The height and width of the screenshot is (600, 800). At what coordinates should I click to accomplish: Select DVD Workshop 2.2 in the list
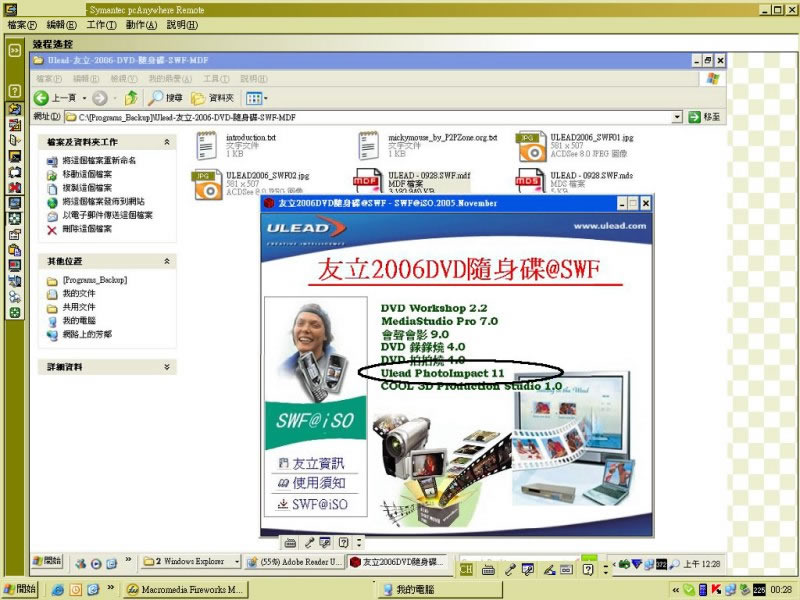point(434,308)
